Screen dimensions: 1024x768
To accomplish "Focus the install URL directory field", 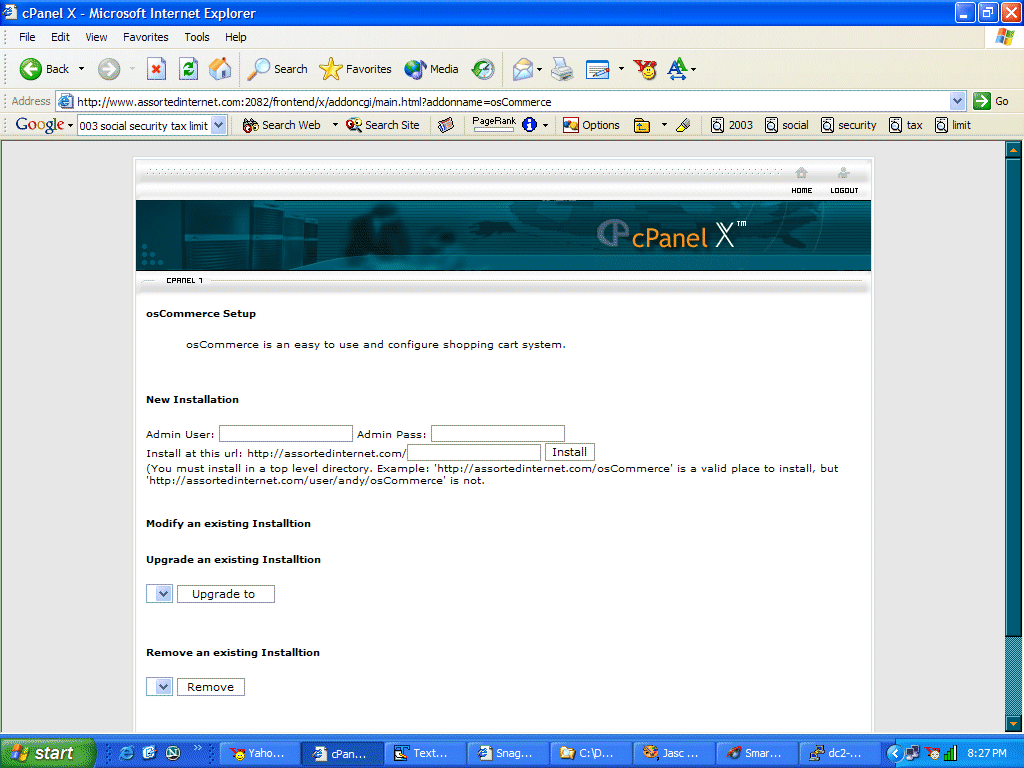I will coord(473,452).
